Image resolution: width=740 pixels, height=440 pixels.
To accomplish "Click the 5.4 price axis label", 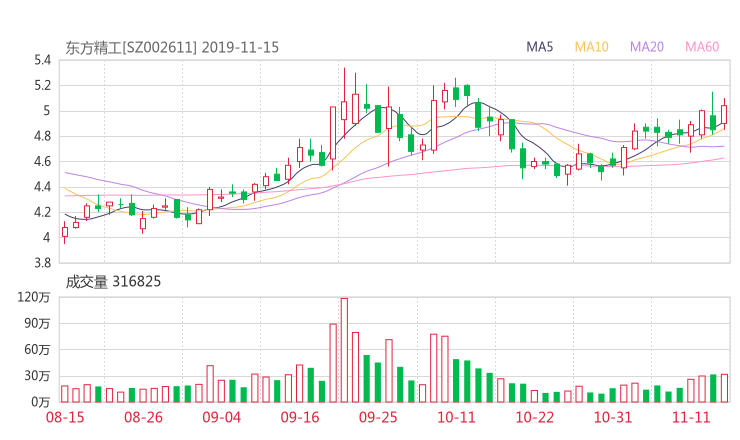I will (x=42, y=60).
